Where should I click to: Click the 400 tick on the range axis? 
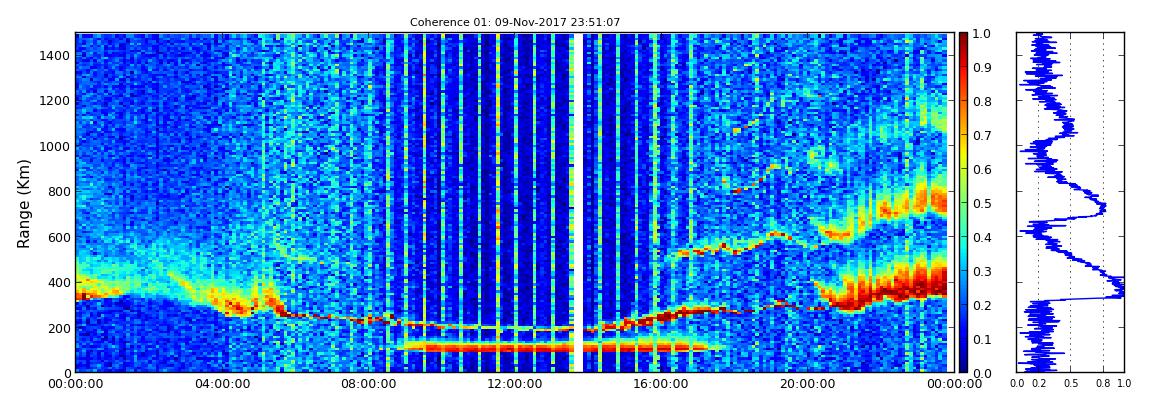click(59, 282)
